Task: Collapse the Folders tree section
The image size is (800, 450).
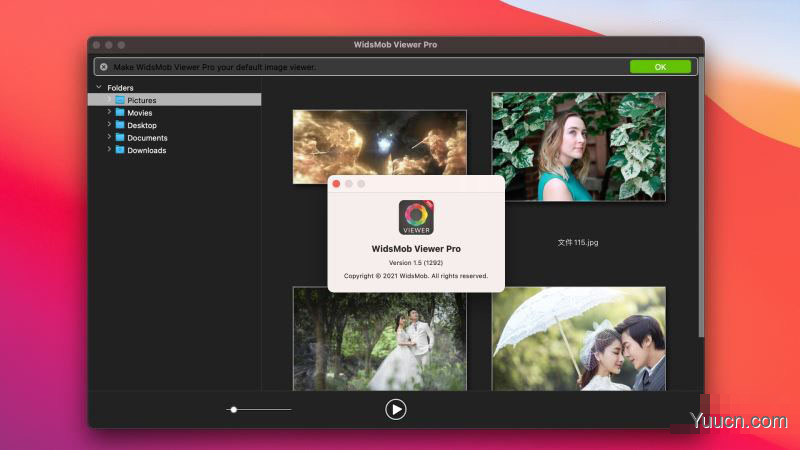Action: 98,88
